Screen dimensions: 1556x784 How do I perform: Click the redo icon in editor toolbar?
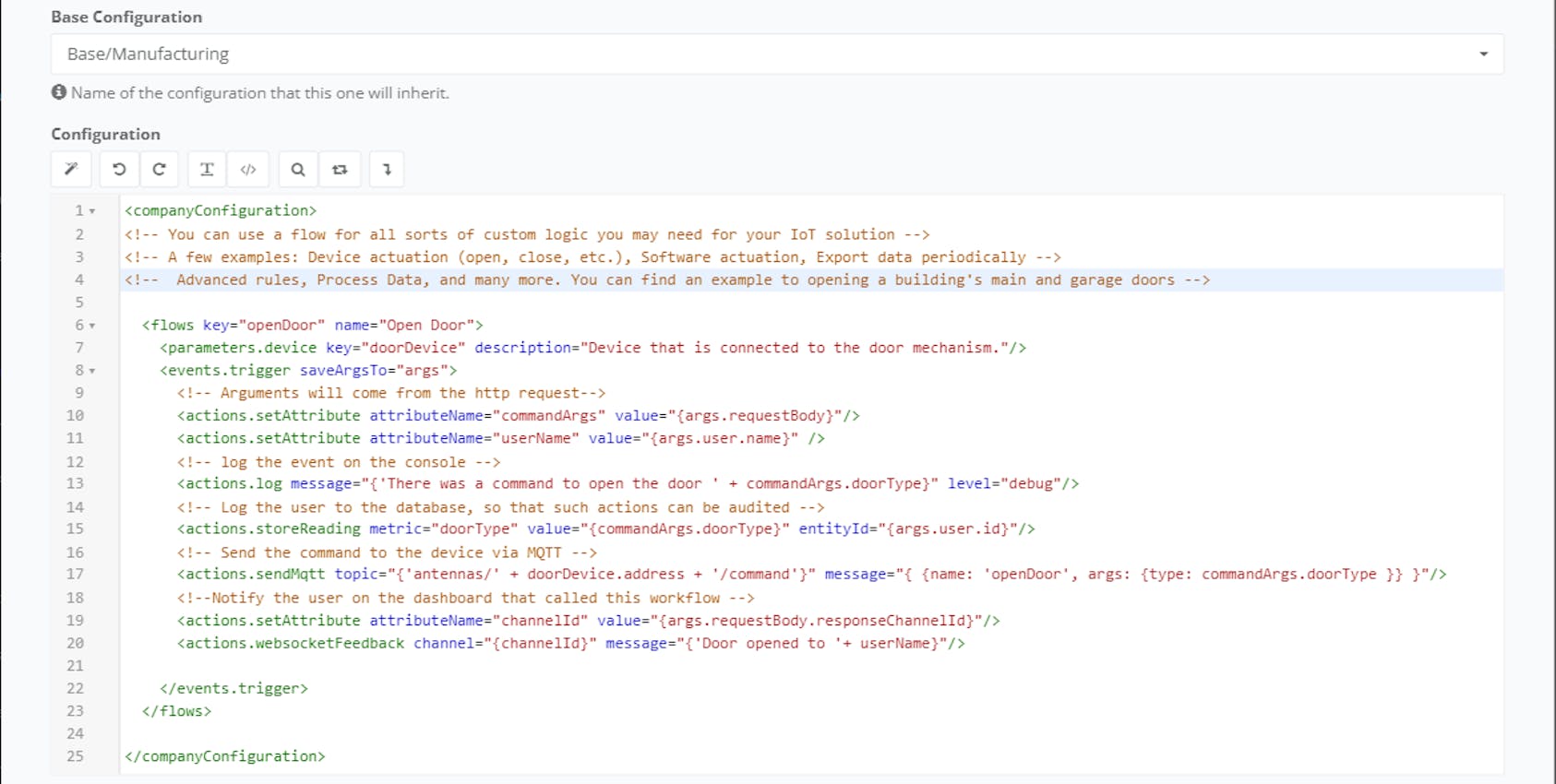[x=159, y=170]
